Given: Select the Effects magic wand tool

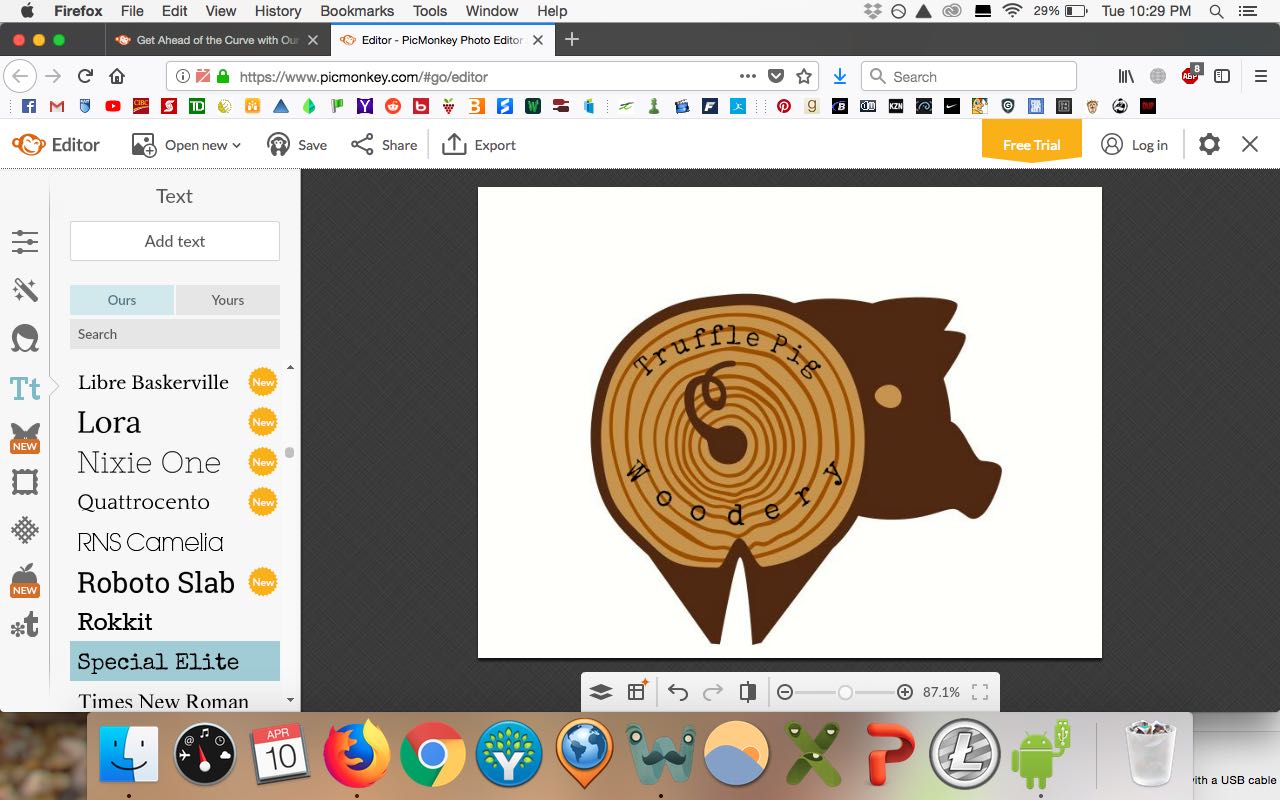Looking at the screenshot, I should click(x=25, y=290).
